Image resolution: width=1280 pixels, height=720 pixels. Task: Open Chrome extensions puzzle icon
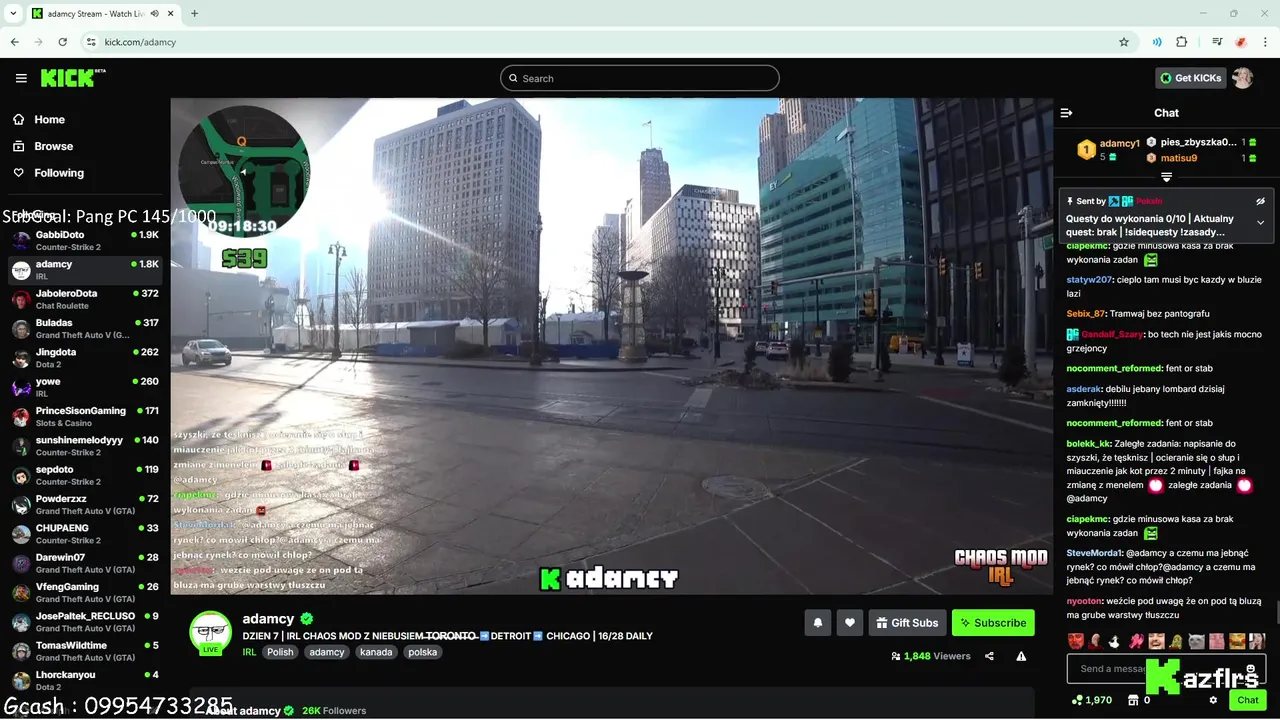click(x=1182, y=42)
